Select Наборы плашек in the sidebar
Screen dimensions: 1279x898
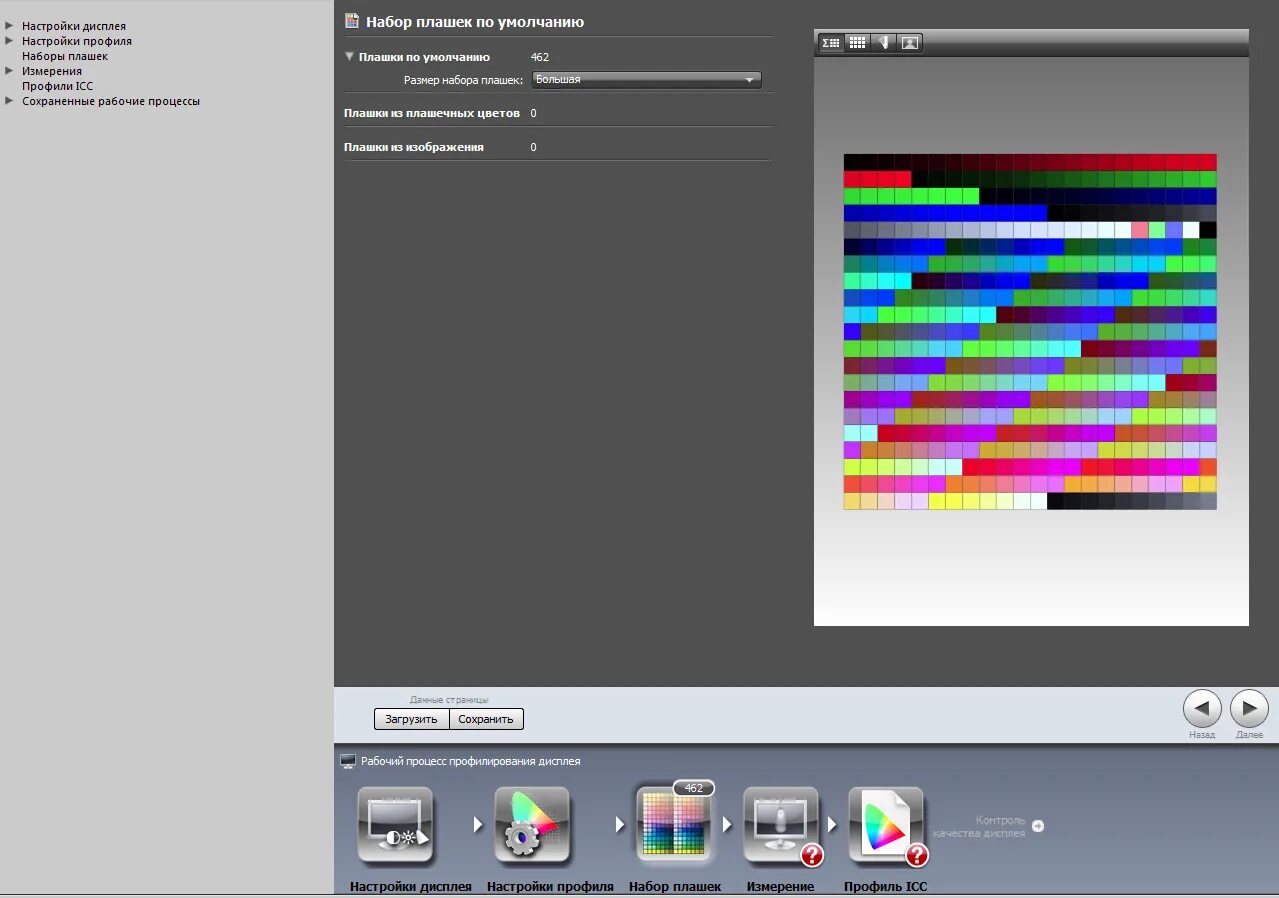[x=65, y=56]
